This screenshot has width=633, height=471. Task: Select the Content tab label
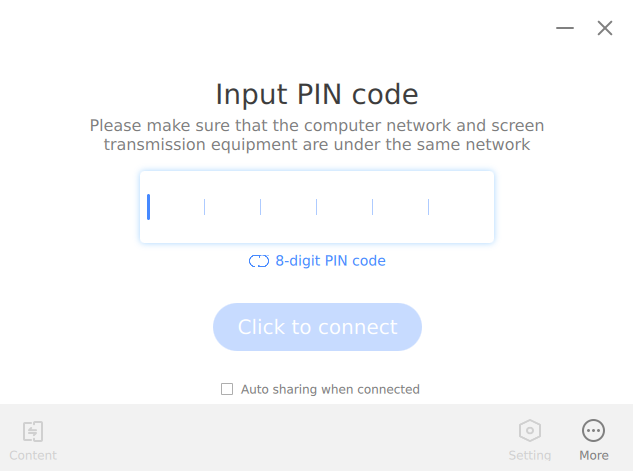[33, 456]
